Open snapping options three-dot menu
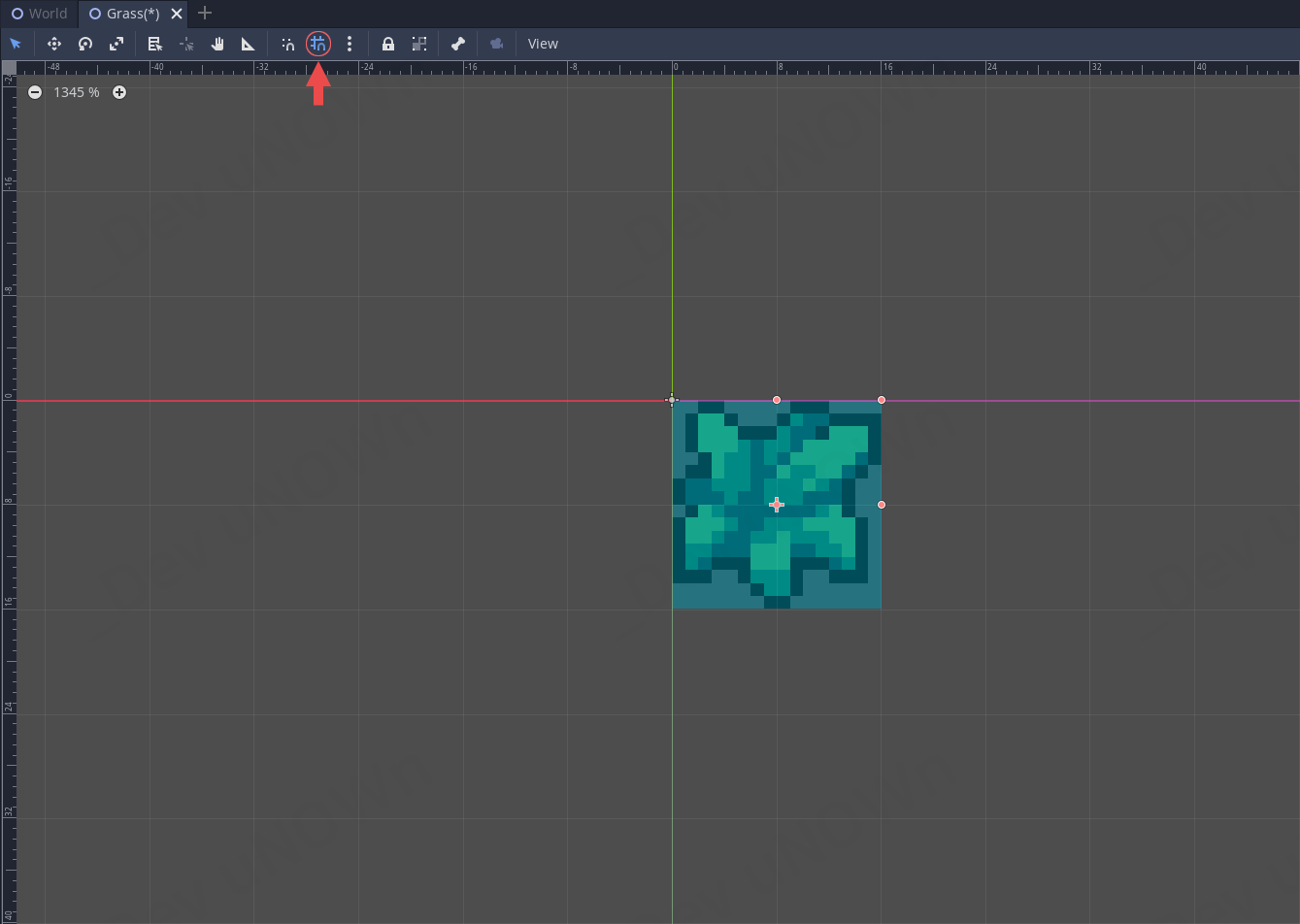The width and height of the screenshot is (1300, 924). [350, 44]
